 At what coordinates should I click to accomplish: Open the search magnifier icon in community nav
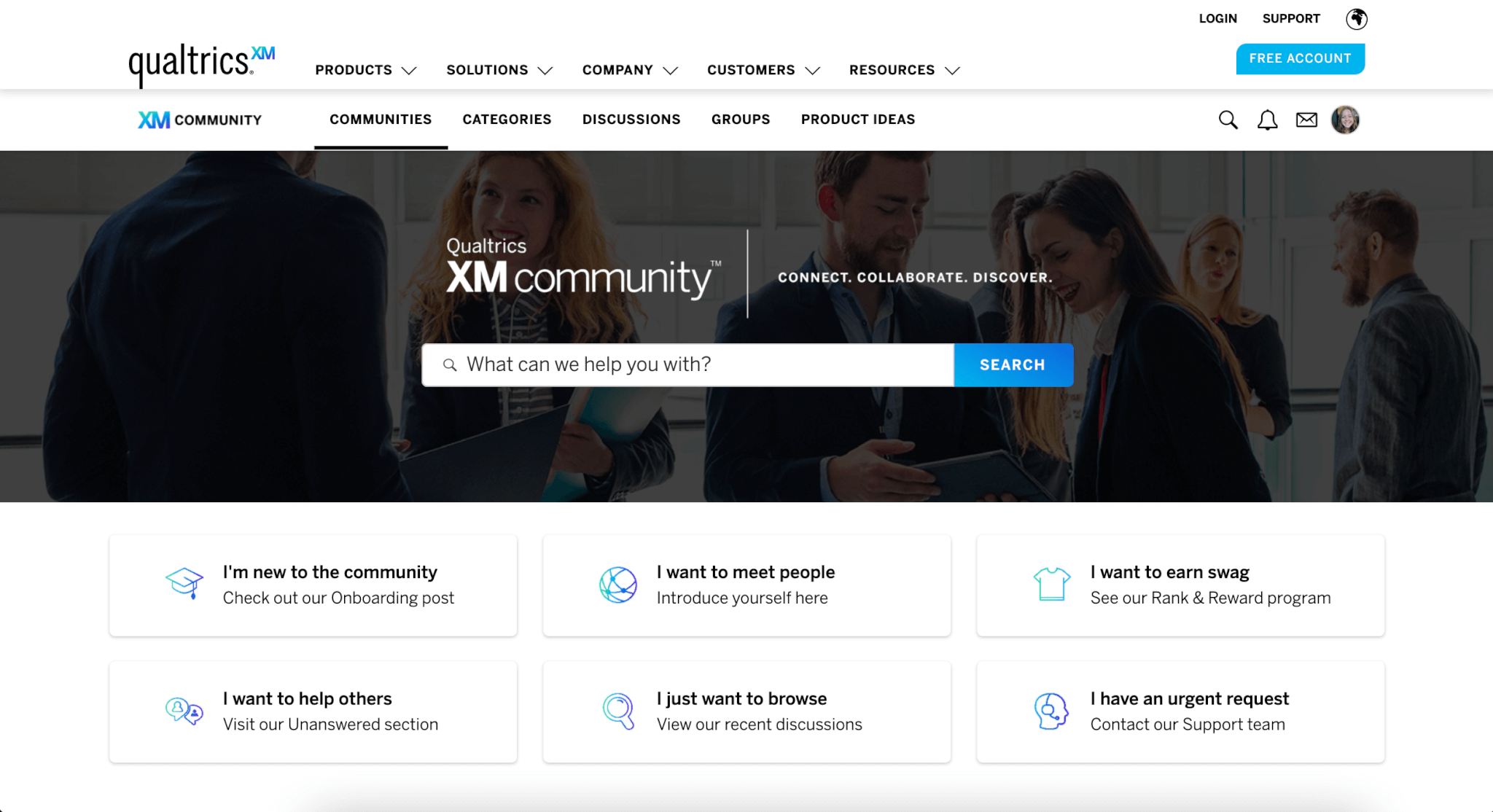pyautogui.click(x=1228, y=120)
